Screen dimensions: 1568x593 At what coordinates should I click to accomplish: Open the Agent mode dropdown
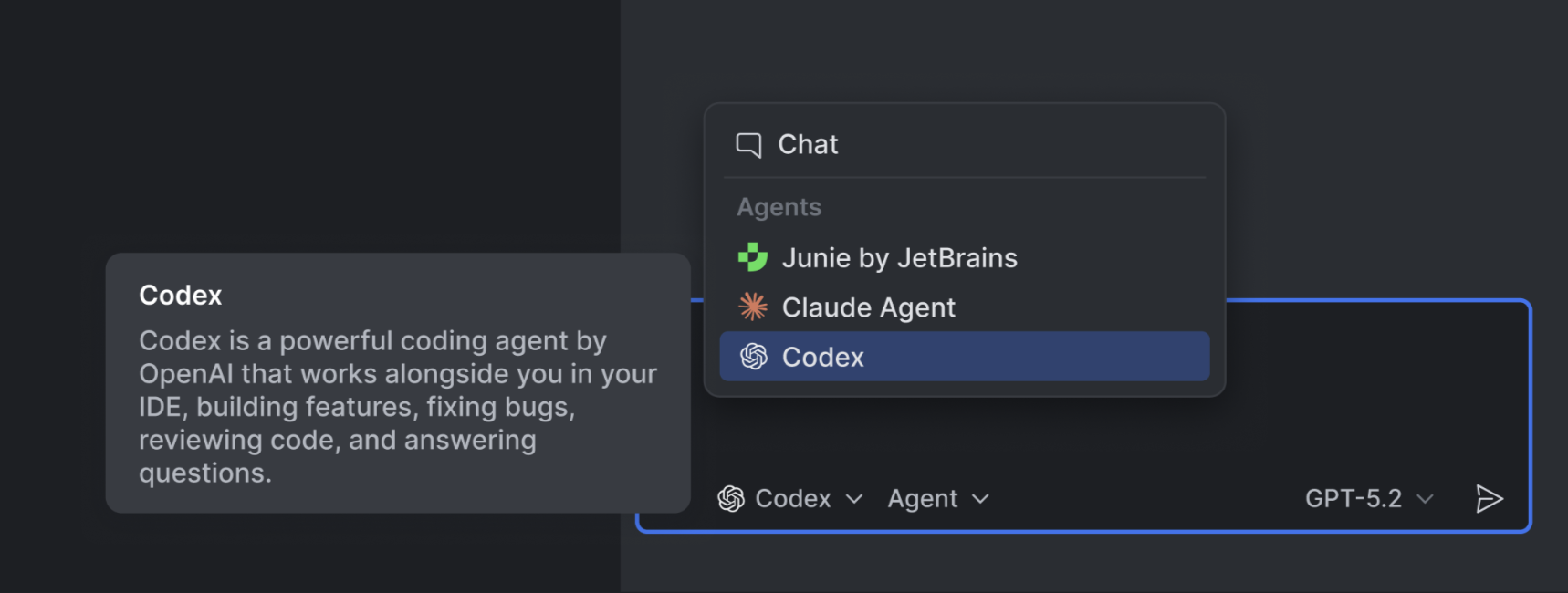click(x=923, y=499)
